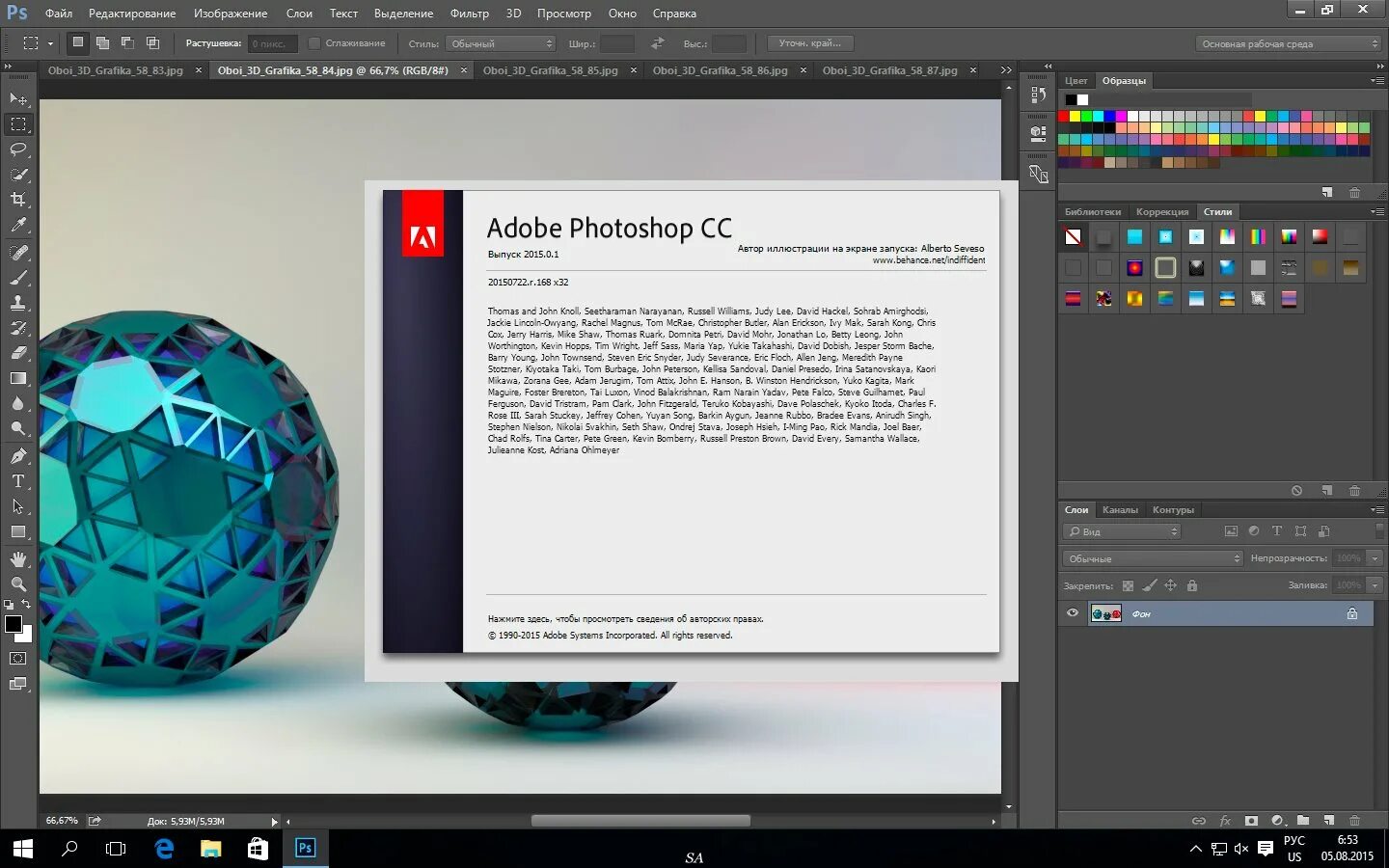Show hidden document tabs chevron

coord(1006,70)
